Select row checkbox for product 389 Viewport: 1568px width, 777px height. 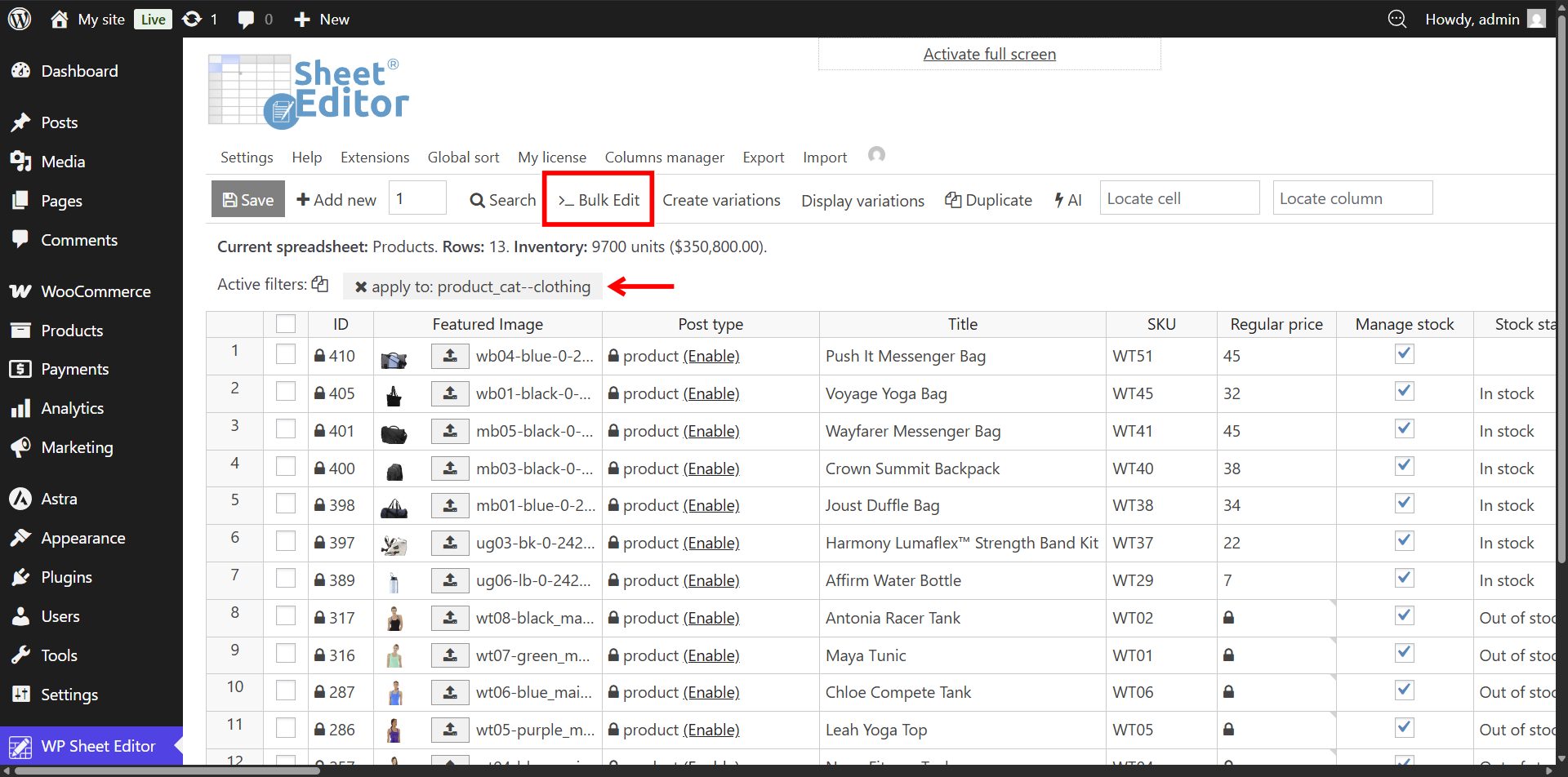(286, 579)
